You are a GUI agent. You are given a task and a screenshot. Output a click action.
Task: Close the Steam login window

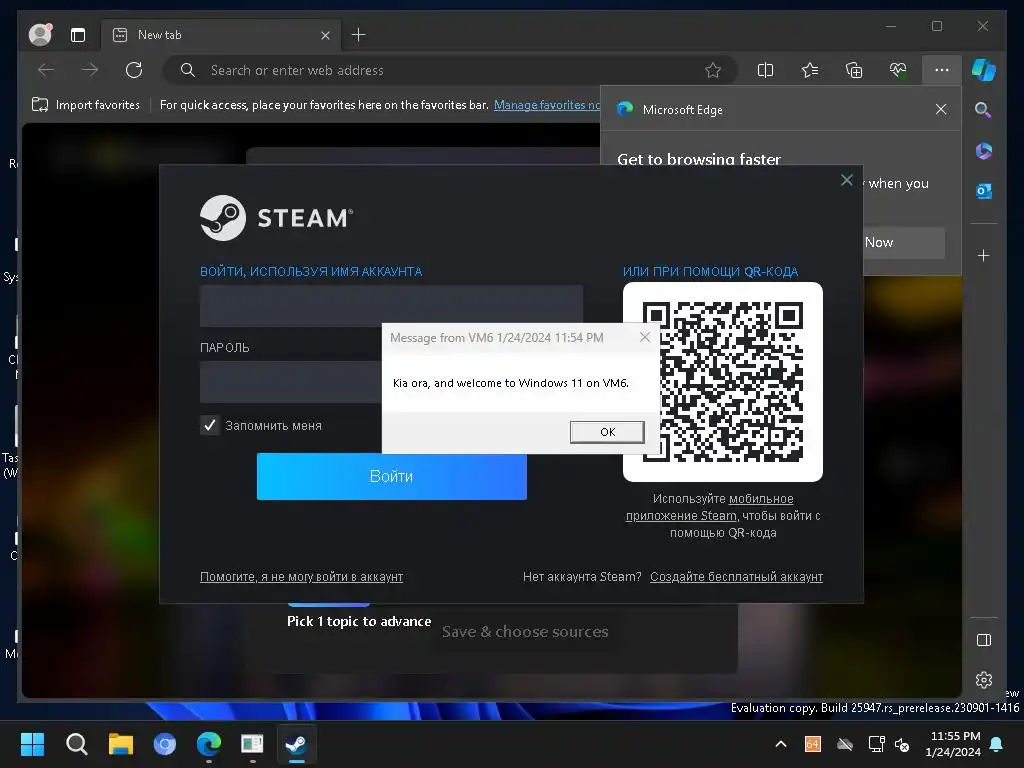[846, 180]
